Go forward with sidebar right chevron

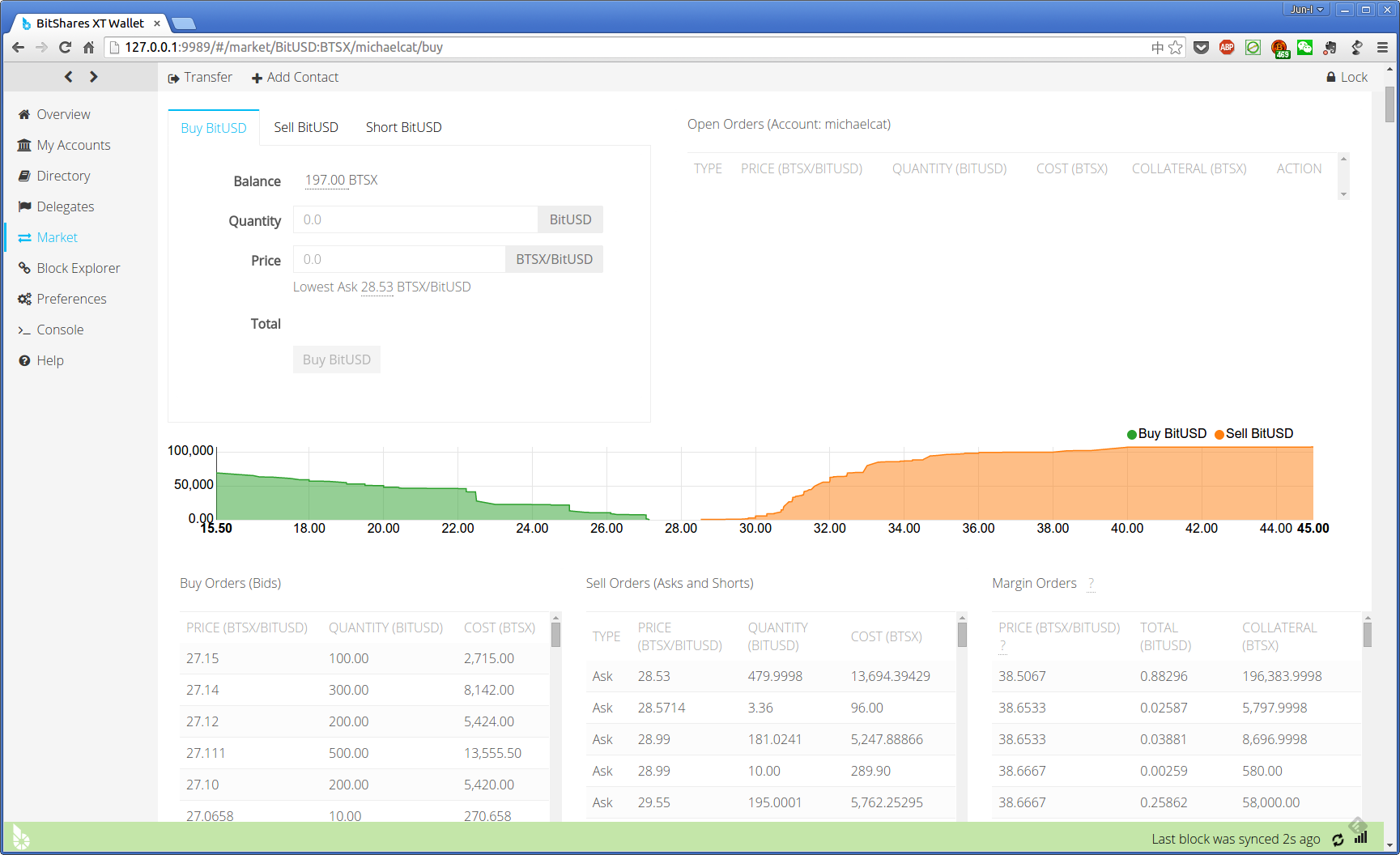pyautogui.click(x=94, y=76)
